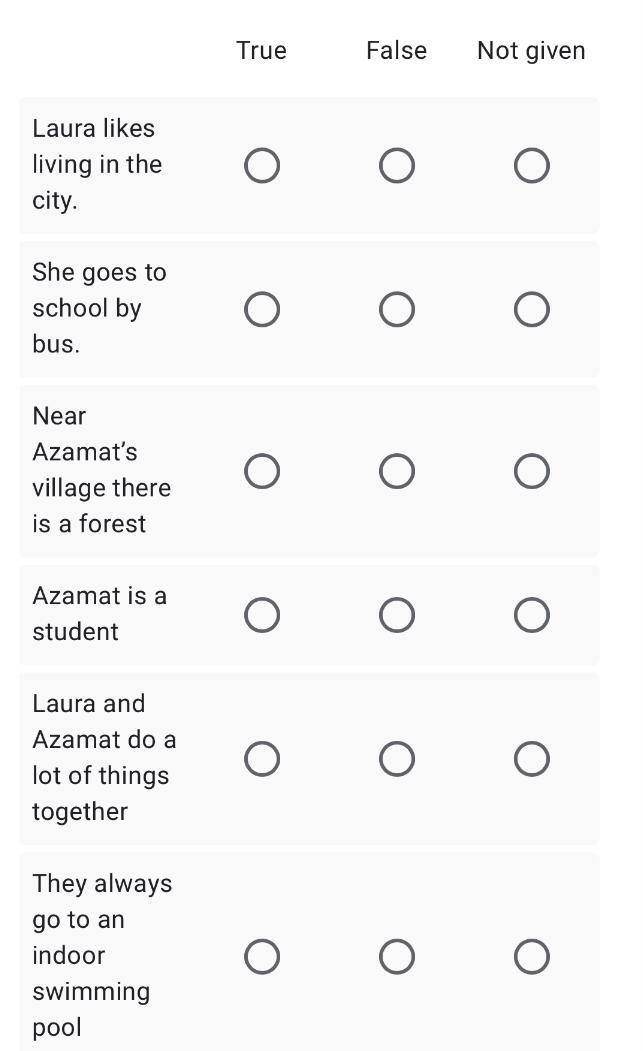Screen dimensions: 643x1051
Task: Mark 'Laura likes living in the city' False
Action: pyautogui.click(x=397, y=166)
